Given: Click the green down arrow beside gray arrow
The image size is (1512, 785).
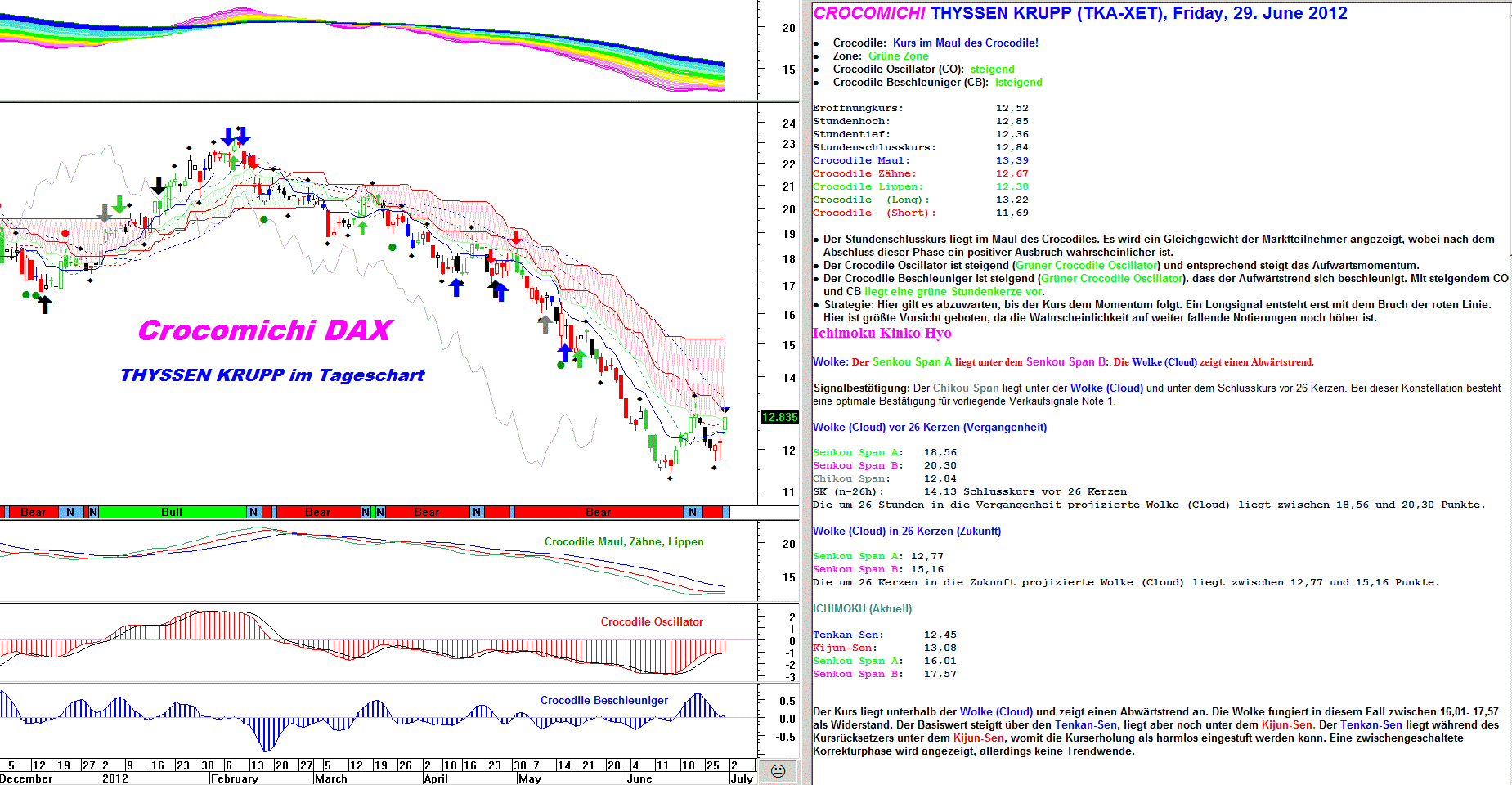Looking at the screenshot, I should [x=120, y=204].
